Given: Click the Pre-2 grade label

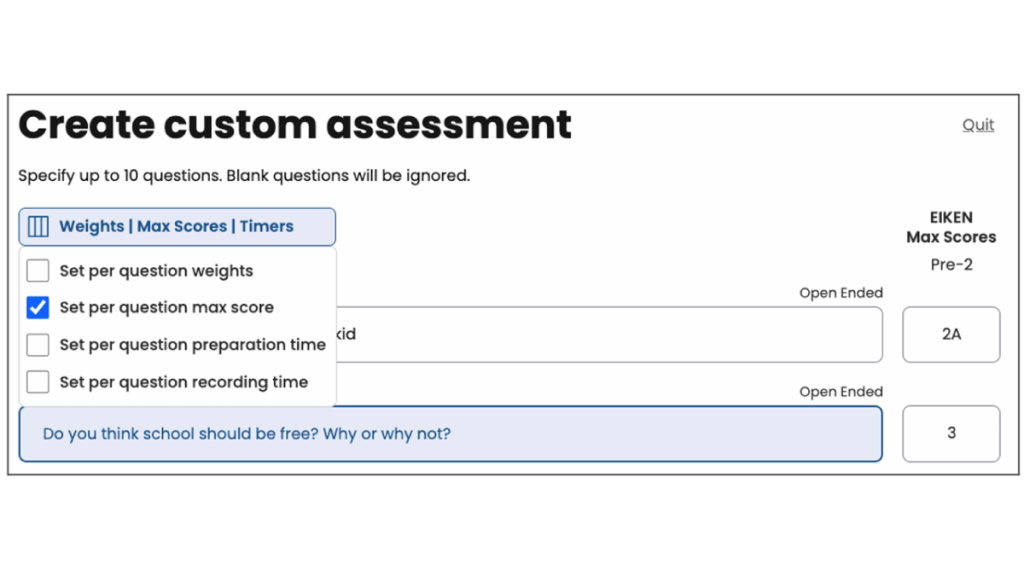Looking at the screenshot, I should coord(951,265).
